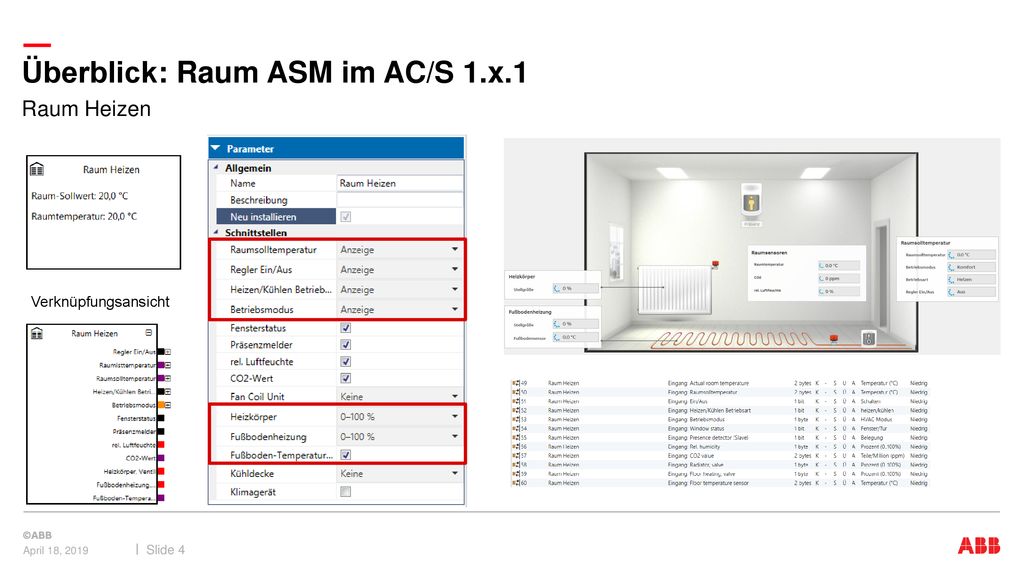
Task: Click the purple CO2-Wert connector square
Action: (161, 458)
